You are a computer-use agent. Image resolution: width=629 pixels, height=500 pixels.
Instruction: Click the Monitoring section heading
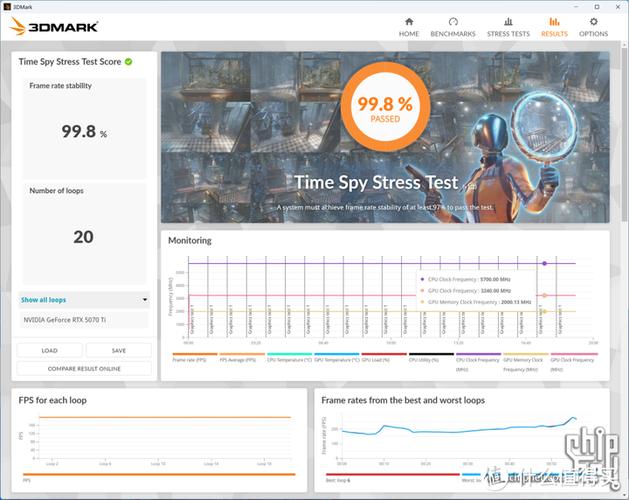coord(190,240)
